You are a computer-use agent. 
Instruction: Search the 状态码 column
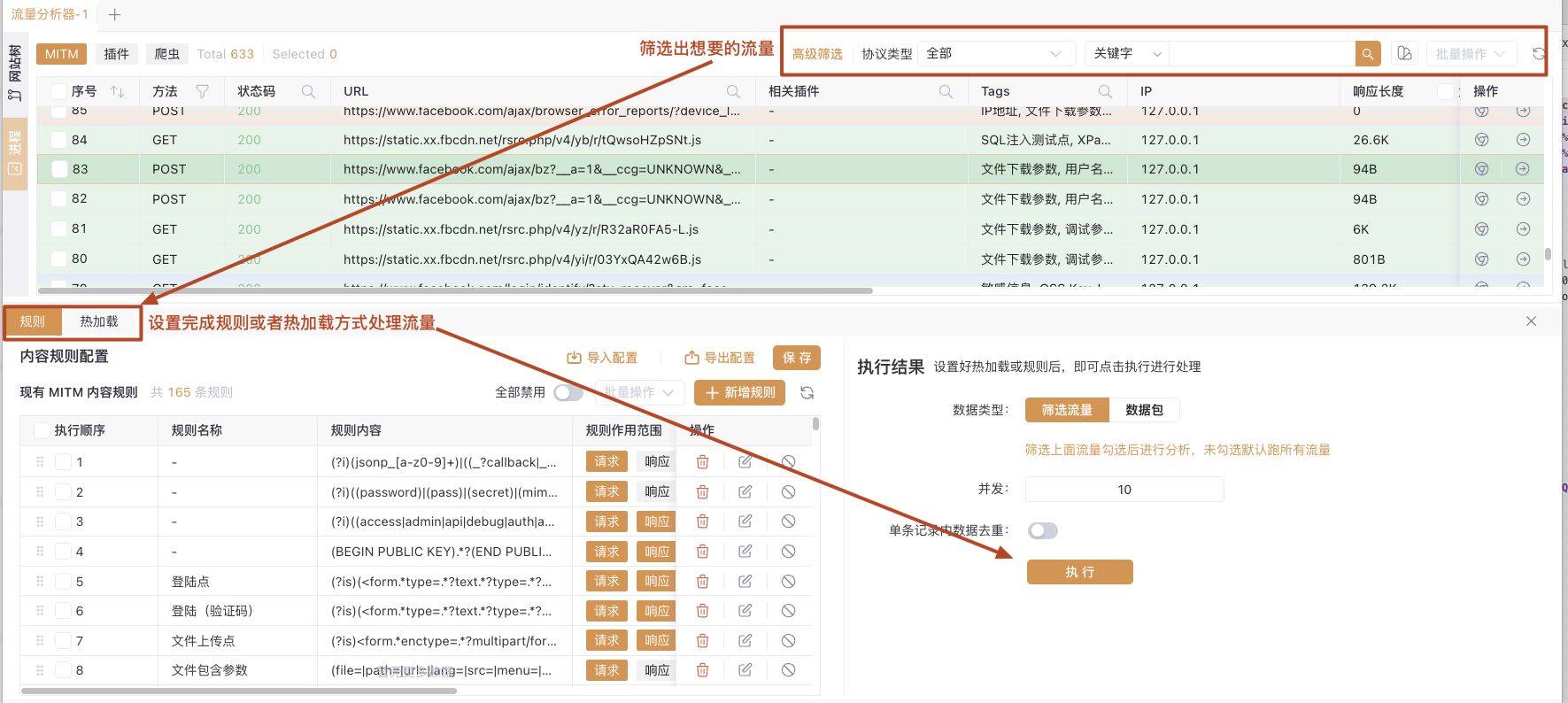[308, 91]
